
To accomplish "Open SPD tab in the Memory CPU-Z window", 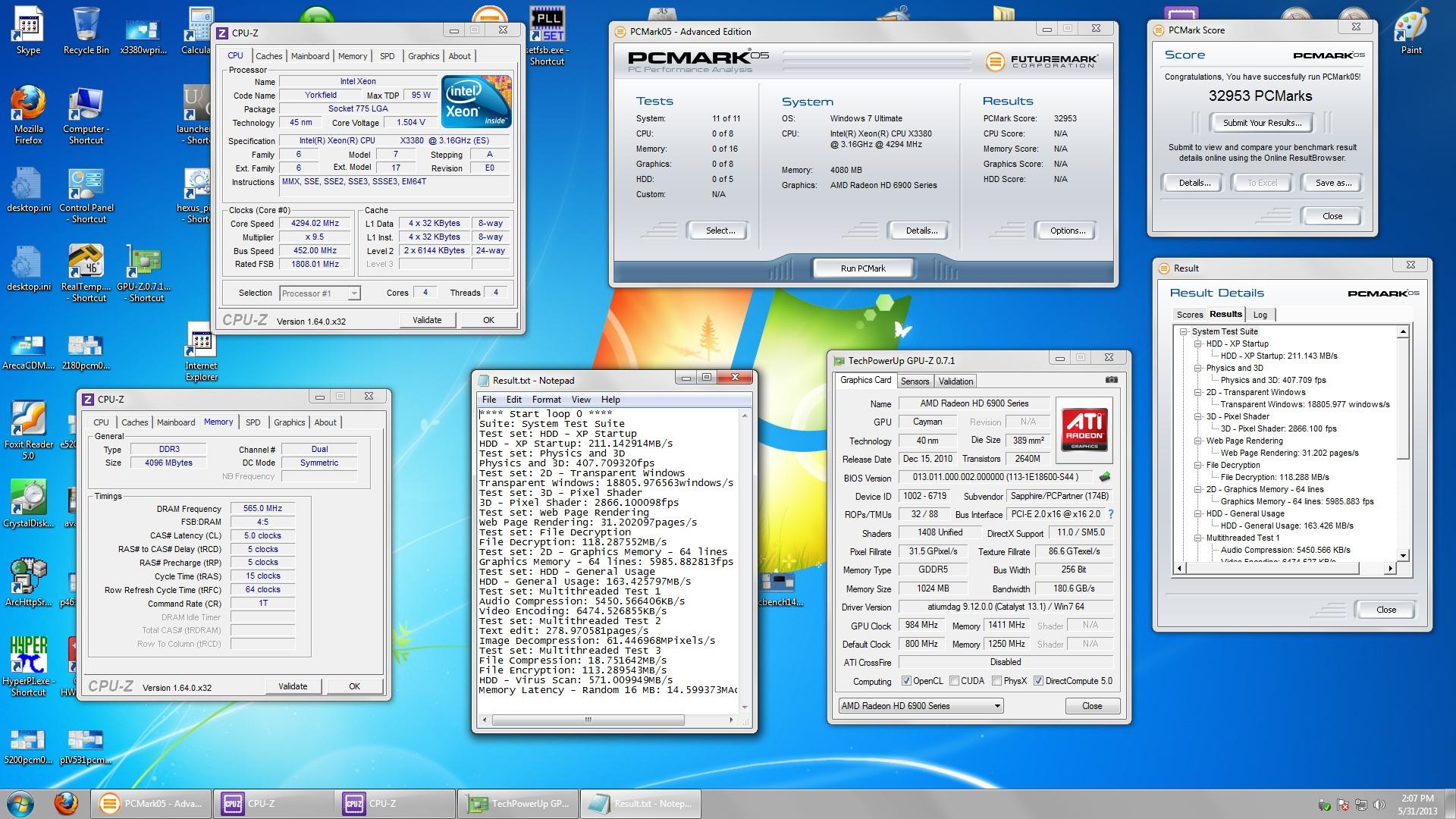I will (253, 422).
